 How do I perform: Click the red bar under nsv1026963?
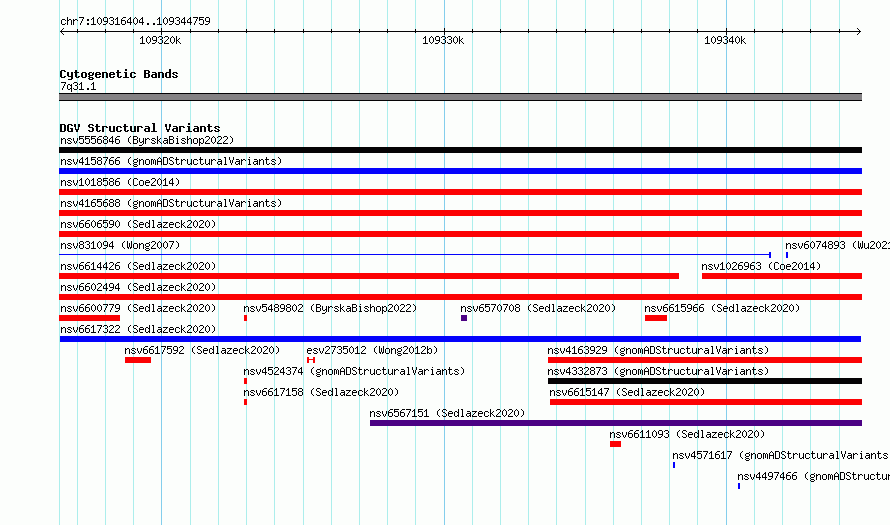782,276
